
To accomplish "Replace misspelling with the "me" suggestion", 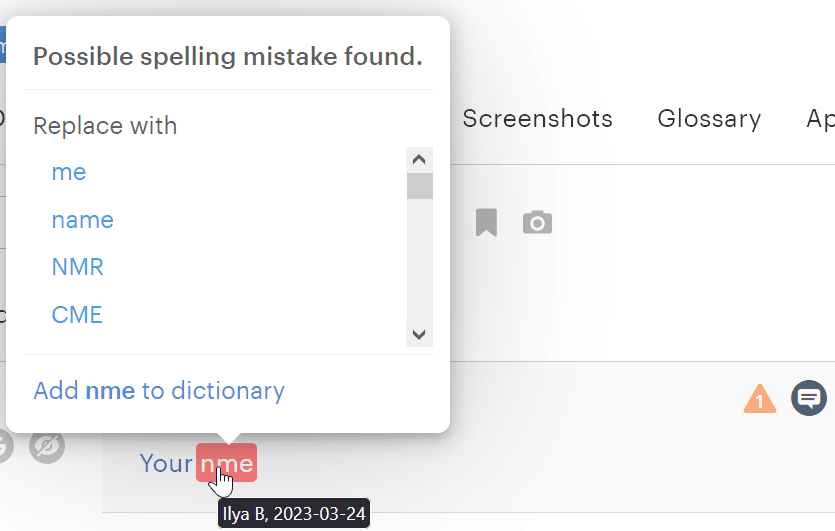I will [x=69, y=172].
